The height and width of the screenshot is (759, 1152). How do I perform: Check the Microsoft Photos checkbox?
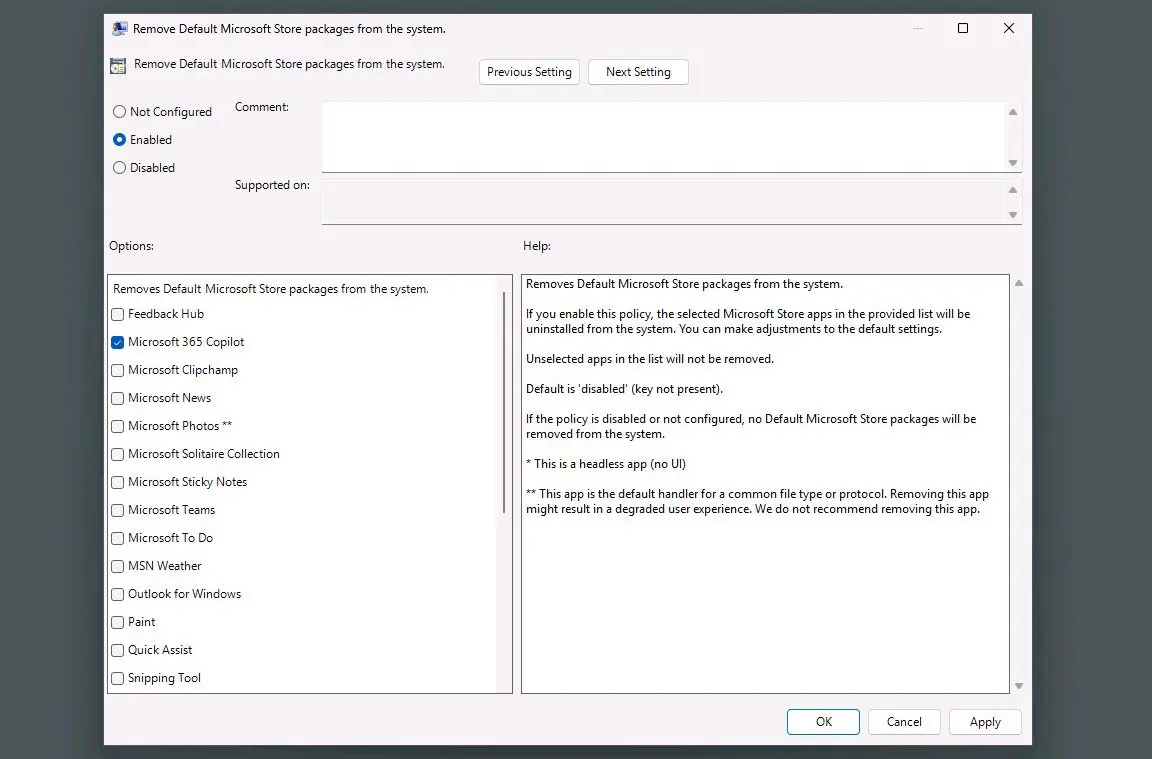[x=118, y=426]
